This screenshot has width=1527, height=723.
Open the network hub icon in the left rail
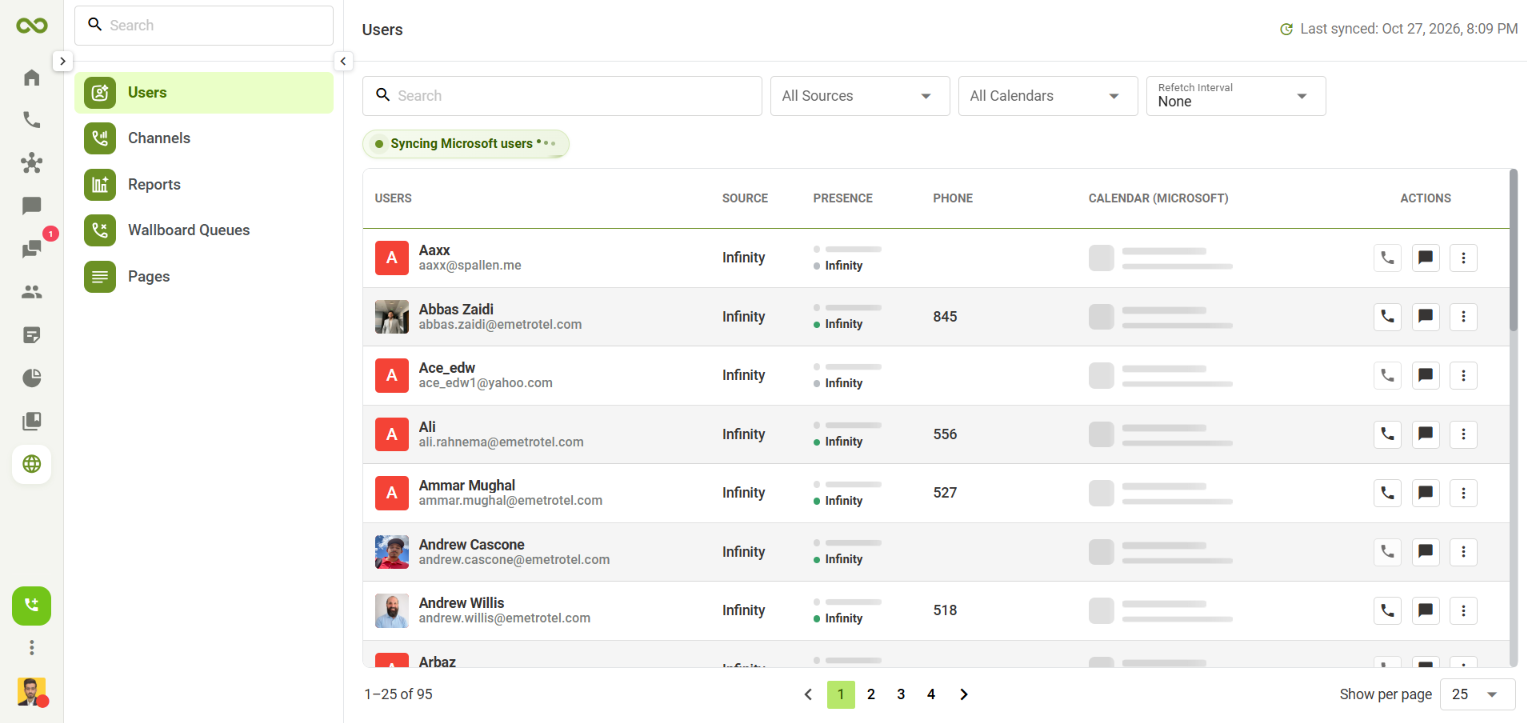click(x=32, y=163)
